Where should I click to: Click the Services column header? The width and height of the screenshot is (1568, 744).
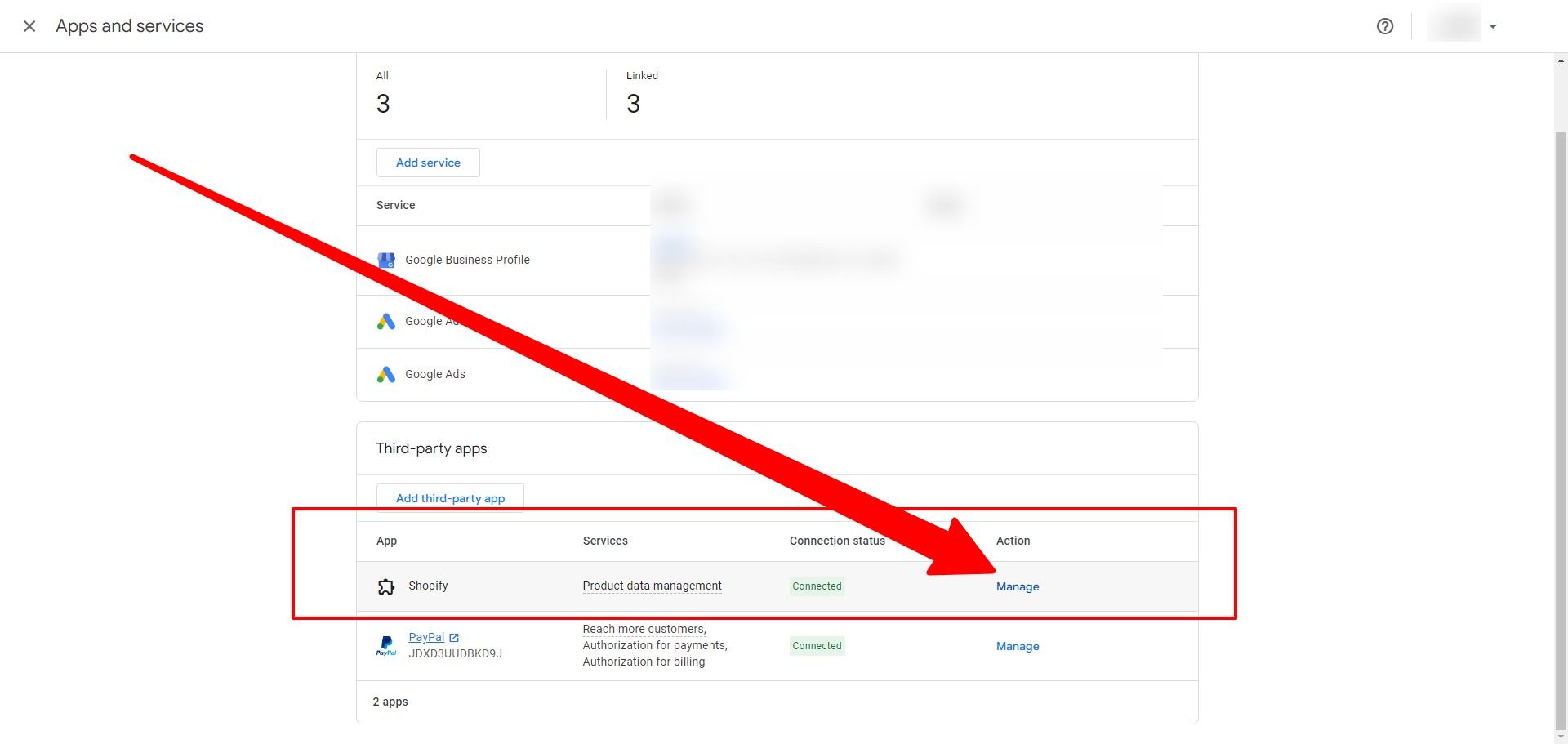click(605, 541)
